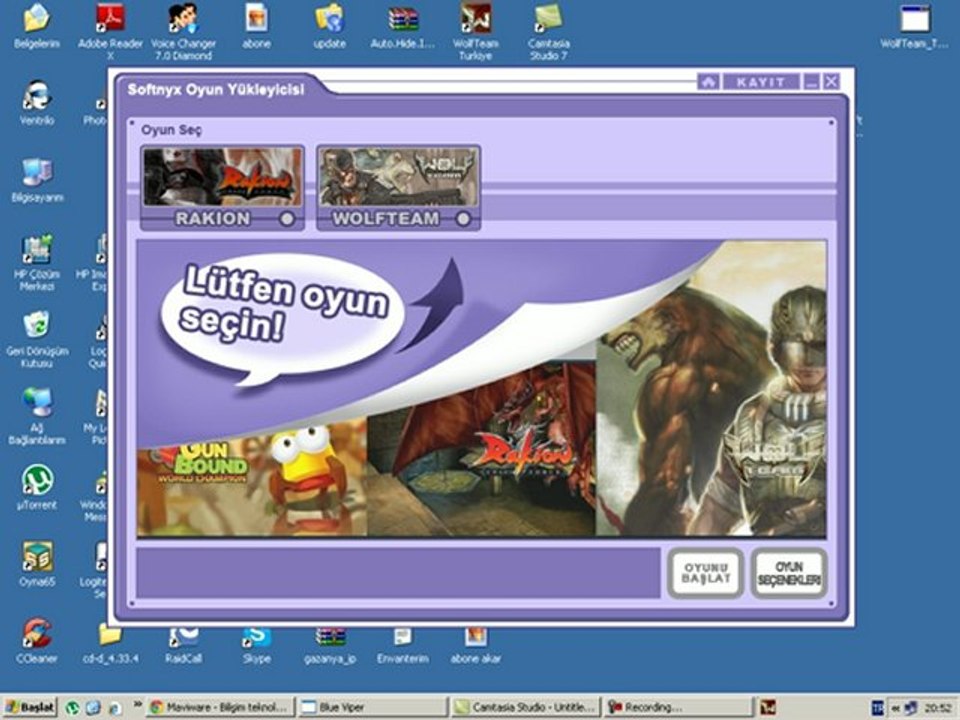Open gazanya_ip archive icon
This screenshot has height=720, width=960.
(329, 645)
